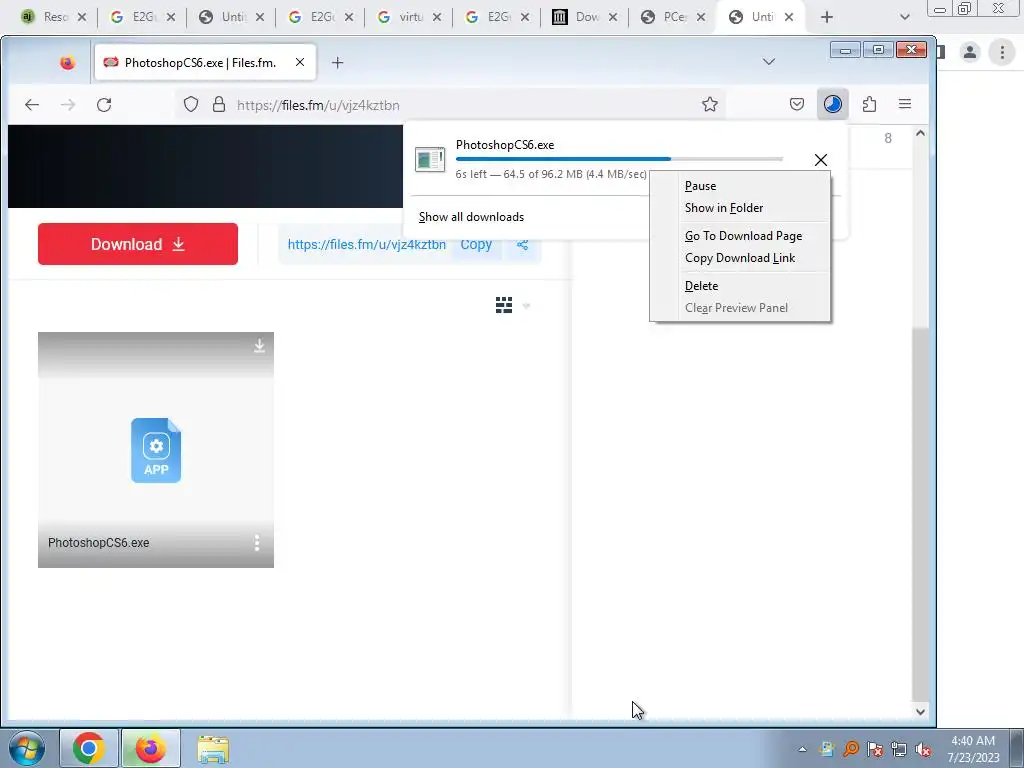Choose Copy Download Link
Screen dimensions: 1024x768
click(x=740, y=258)
